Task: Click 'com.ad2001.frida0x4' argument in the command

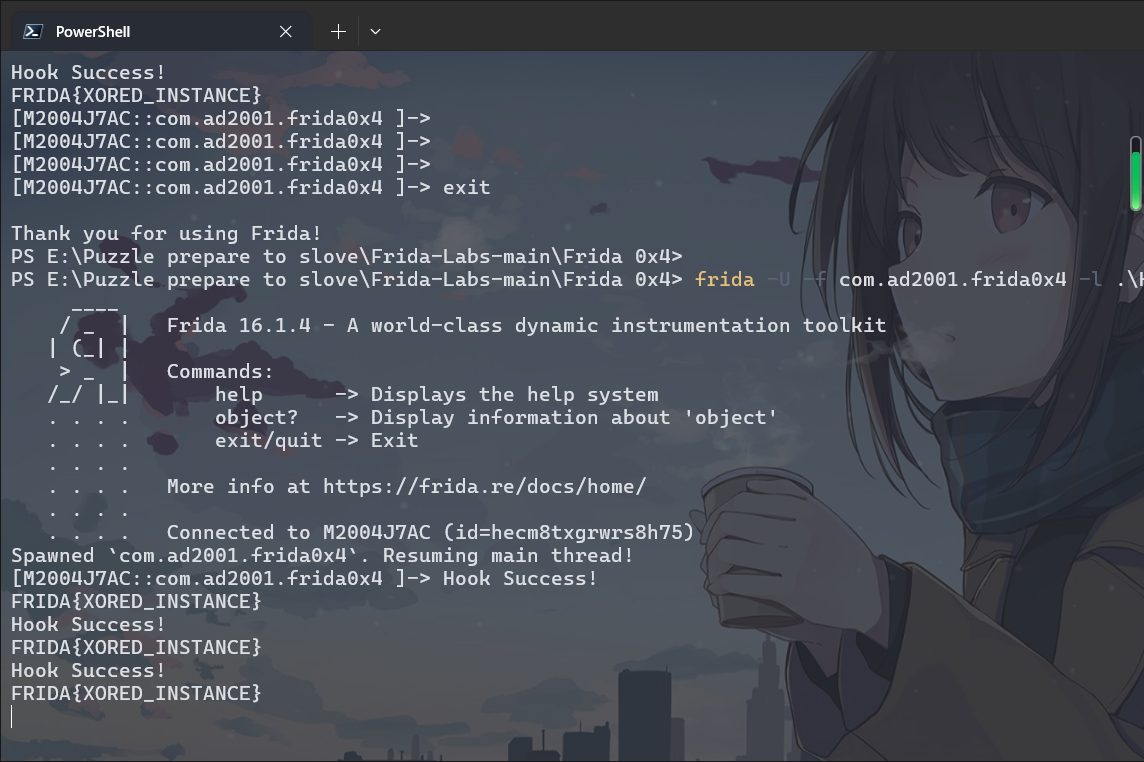Action: (x=952, y=280)
